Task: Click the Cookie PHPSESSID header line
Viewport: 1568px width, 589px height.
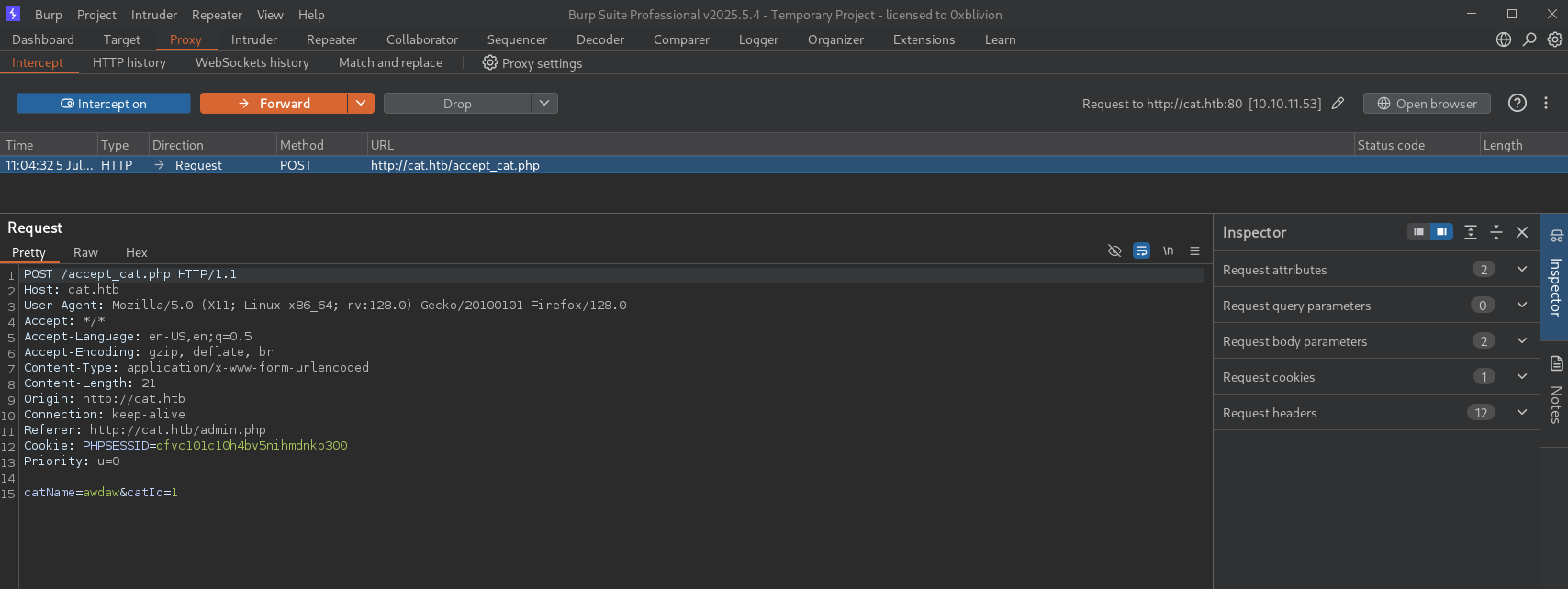Action: tap(185, 446)
